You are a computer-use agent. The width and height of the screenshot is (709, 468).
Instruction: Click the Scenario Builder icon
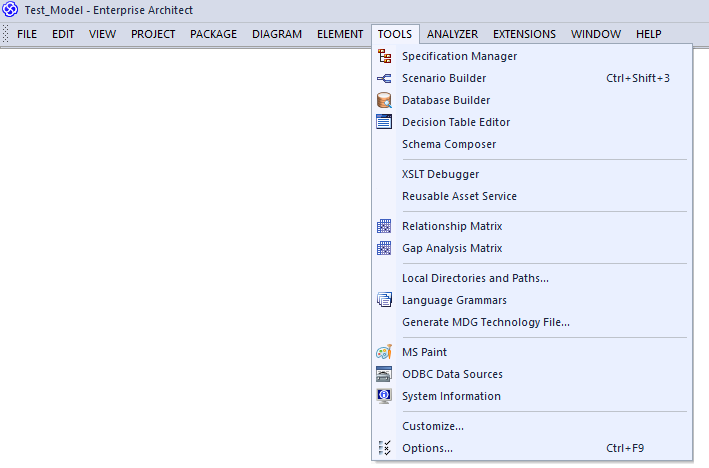(x=384, y=78)
